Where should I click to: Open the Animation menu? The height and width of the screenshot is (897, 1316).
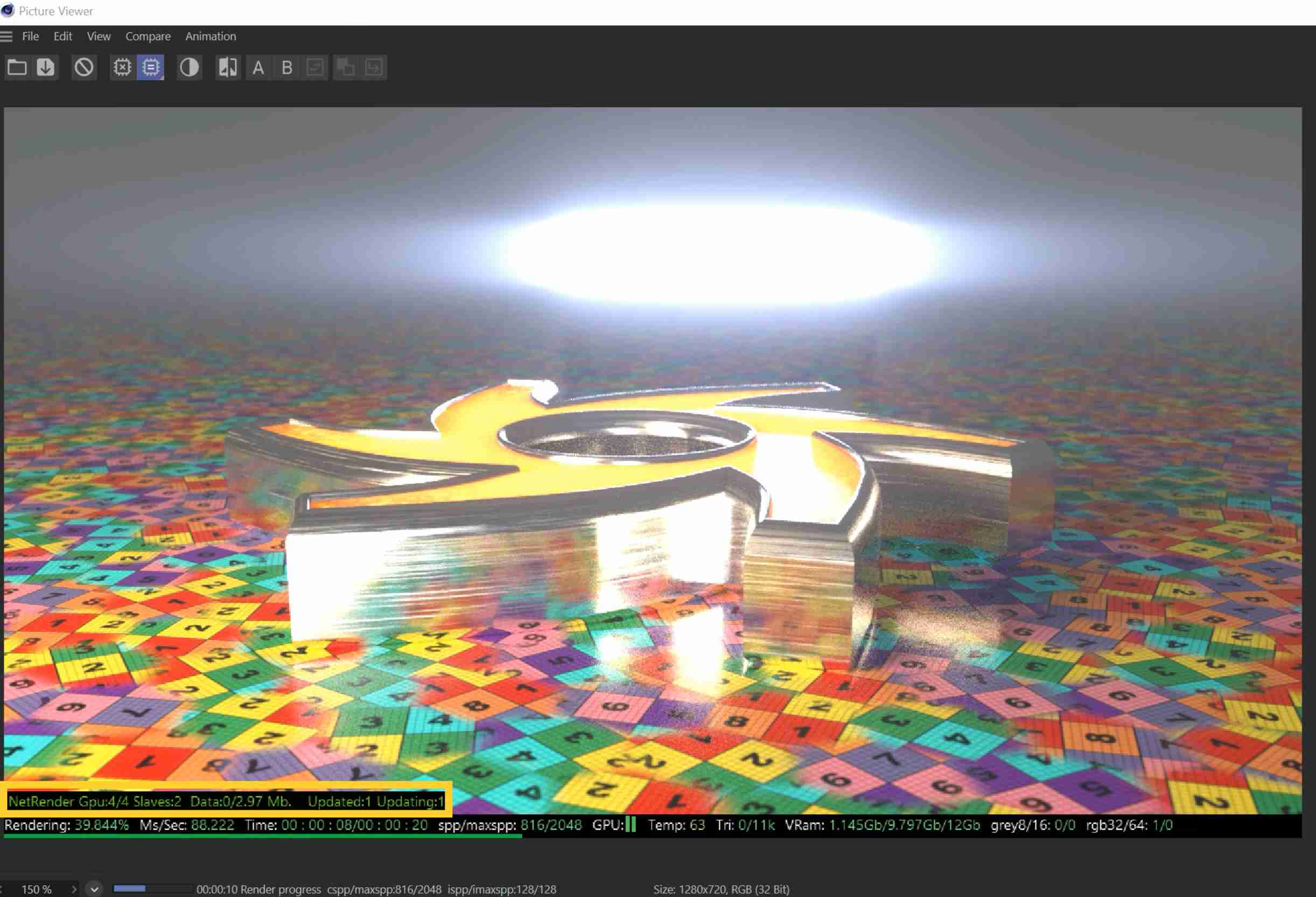click(210, 36)
